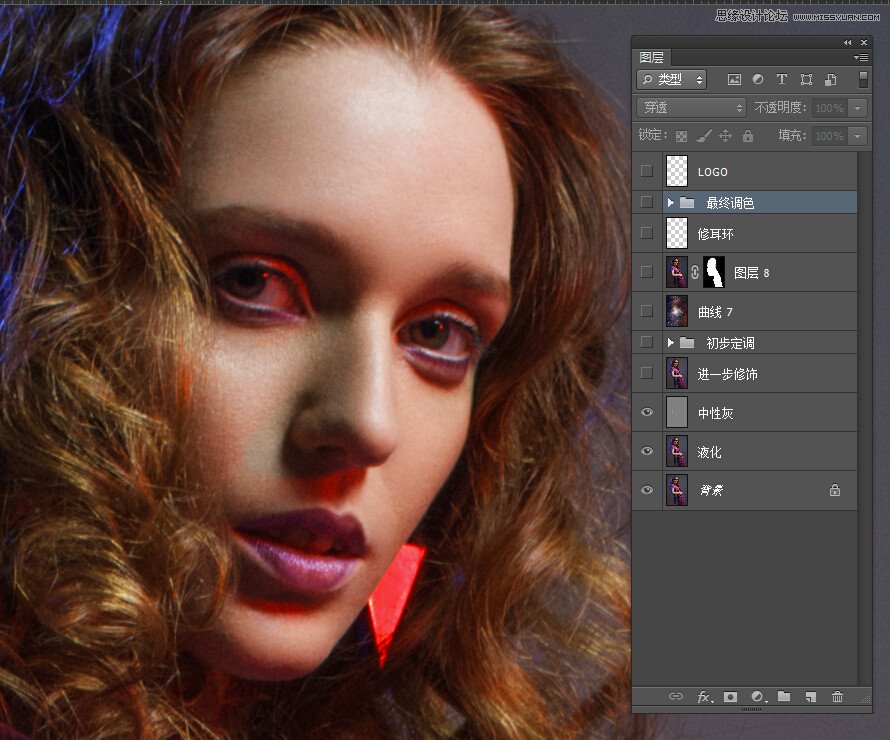The height and width of the screenshot is (740, 890).
Task: Select the 图层 panel tab
Action: pyautogui.click(x=652, y=58)
